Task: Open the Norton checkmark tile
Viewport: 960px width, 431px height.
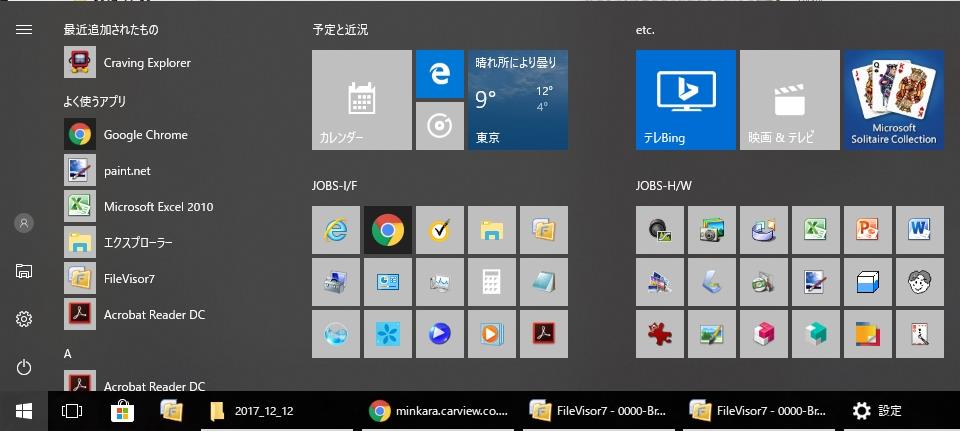Action: [440, 230]
